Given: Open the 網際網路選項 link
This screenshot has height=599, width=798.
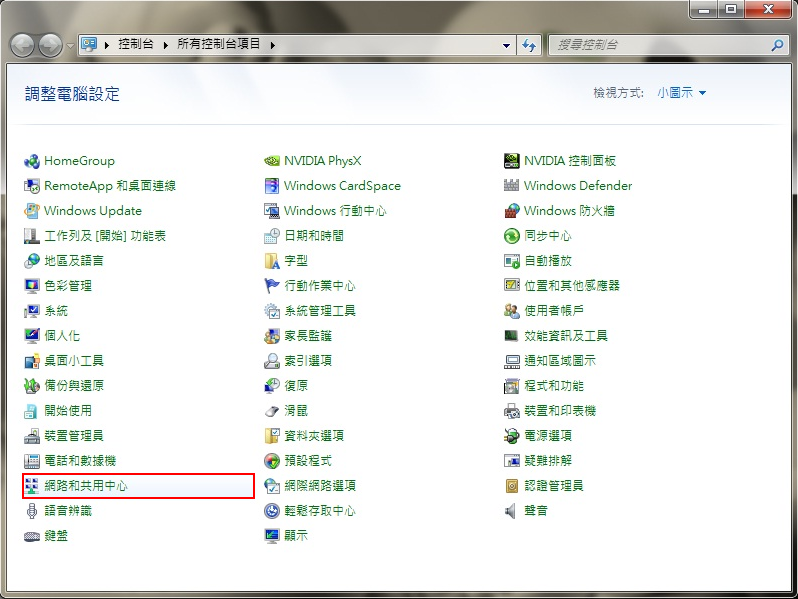Looking at the screenshot, I should coord(320,486).
